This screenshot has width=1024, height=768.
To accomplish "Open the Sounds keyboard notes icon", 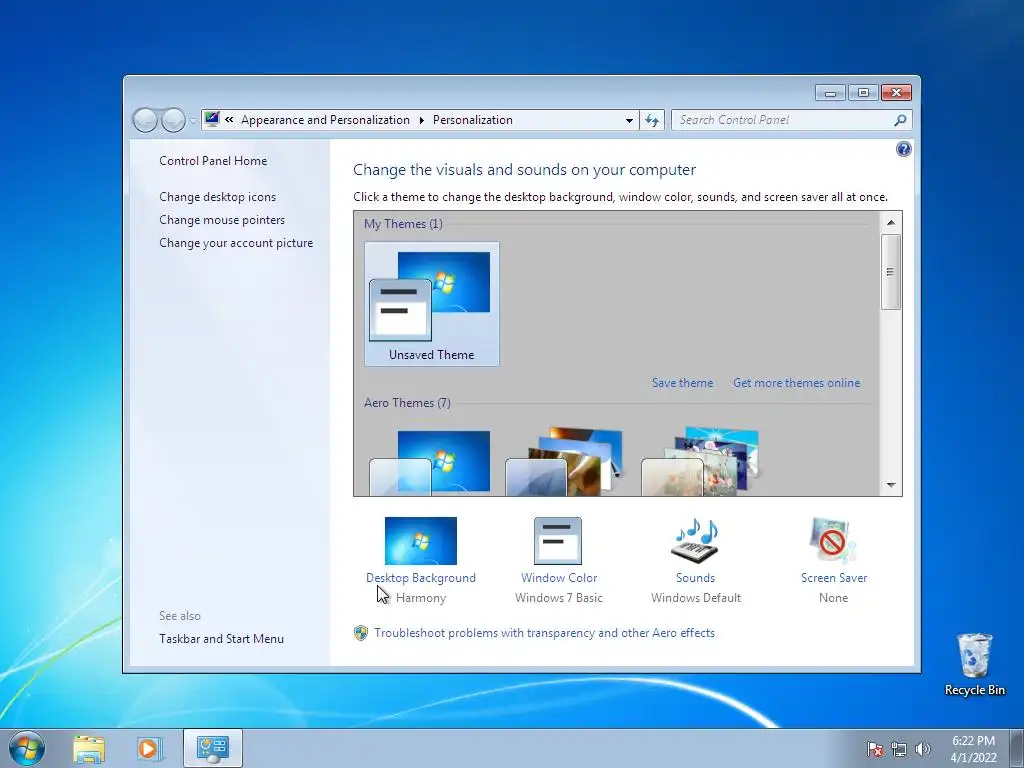I will 695,541.
